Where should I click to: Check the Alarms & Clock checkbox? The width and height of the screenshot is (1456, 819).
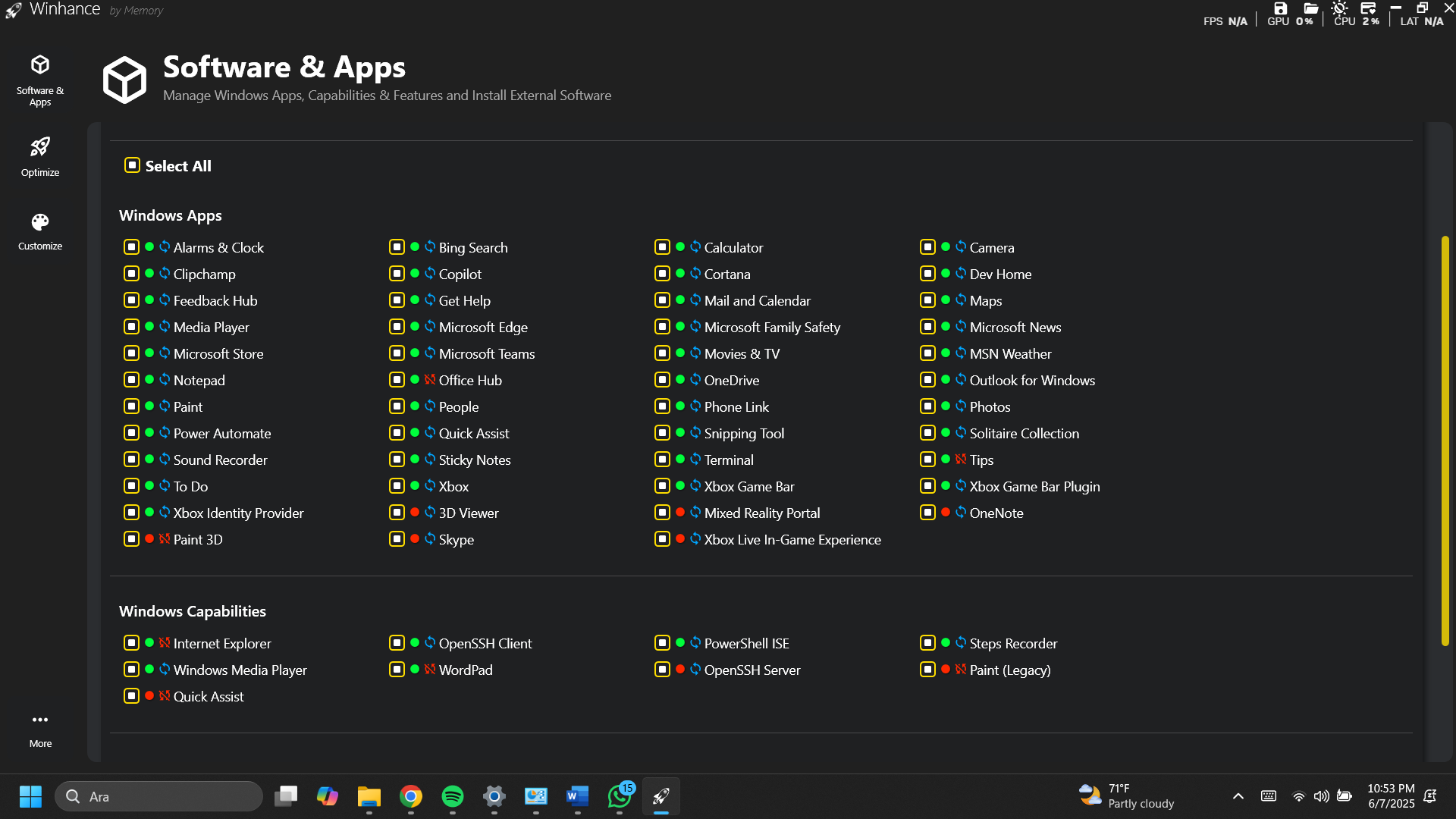[x=131, y=247]
